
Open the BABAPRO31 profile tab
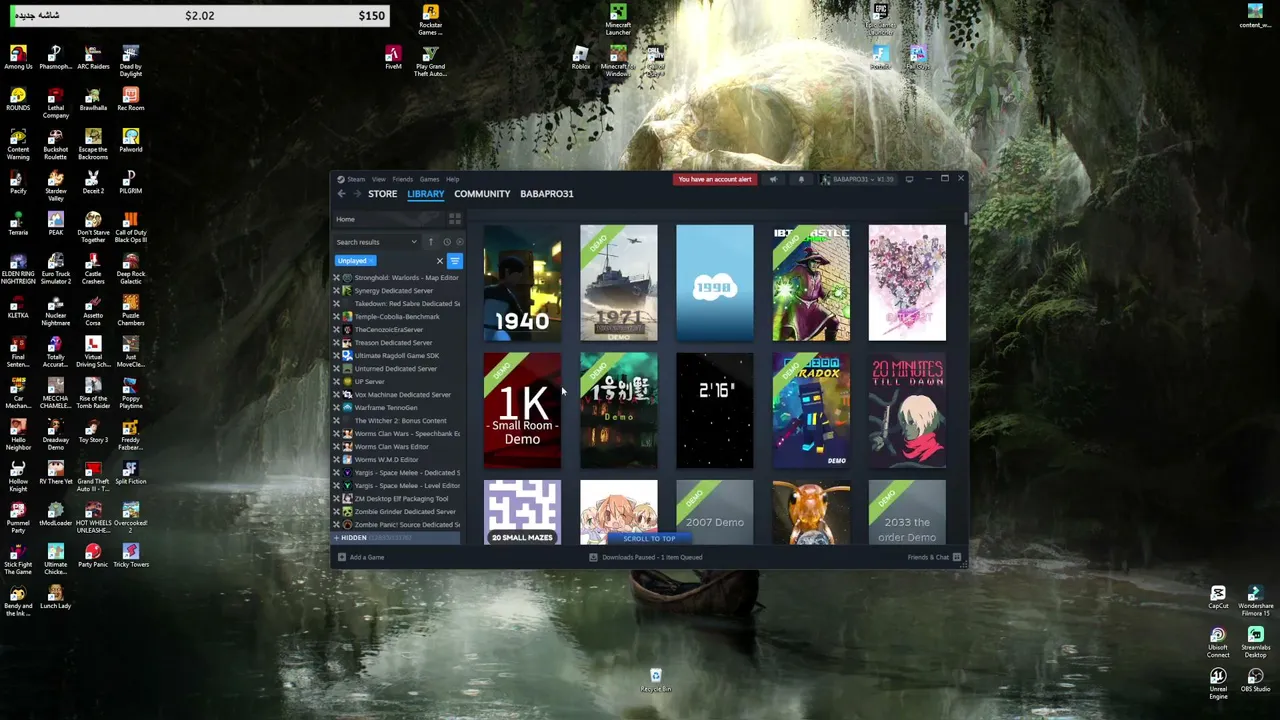coord(547,194)
